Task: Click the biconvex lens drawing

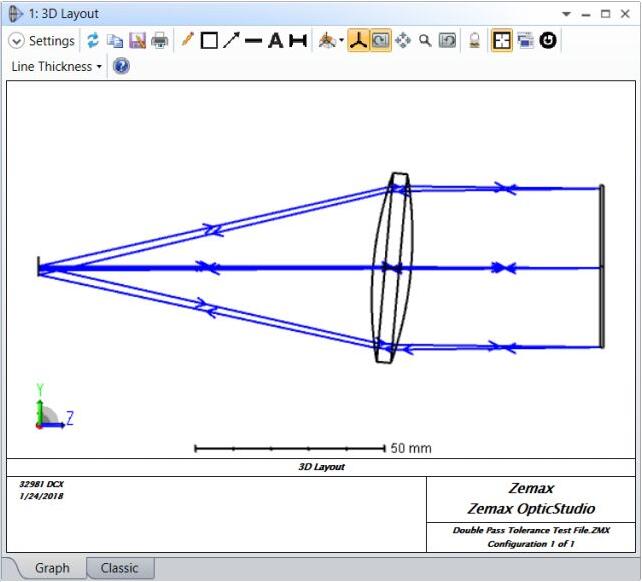Action: click(392, 267)
